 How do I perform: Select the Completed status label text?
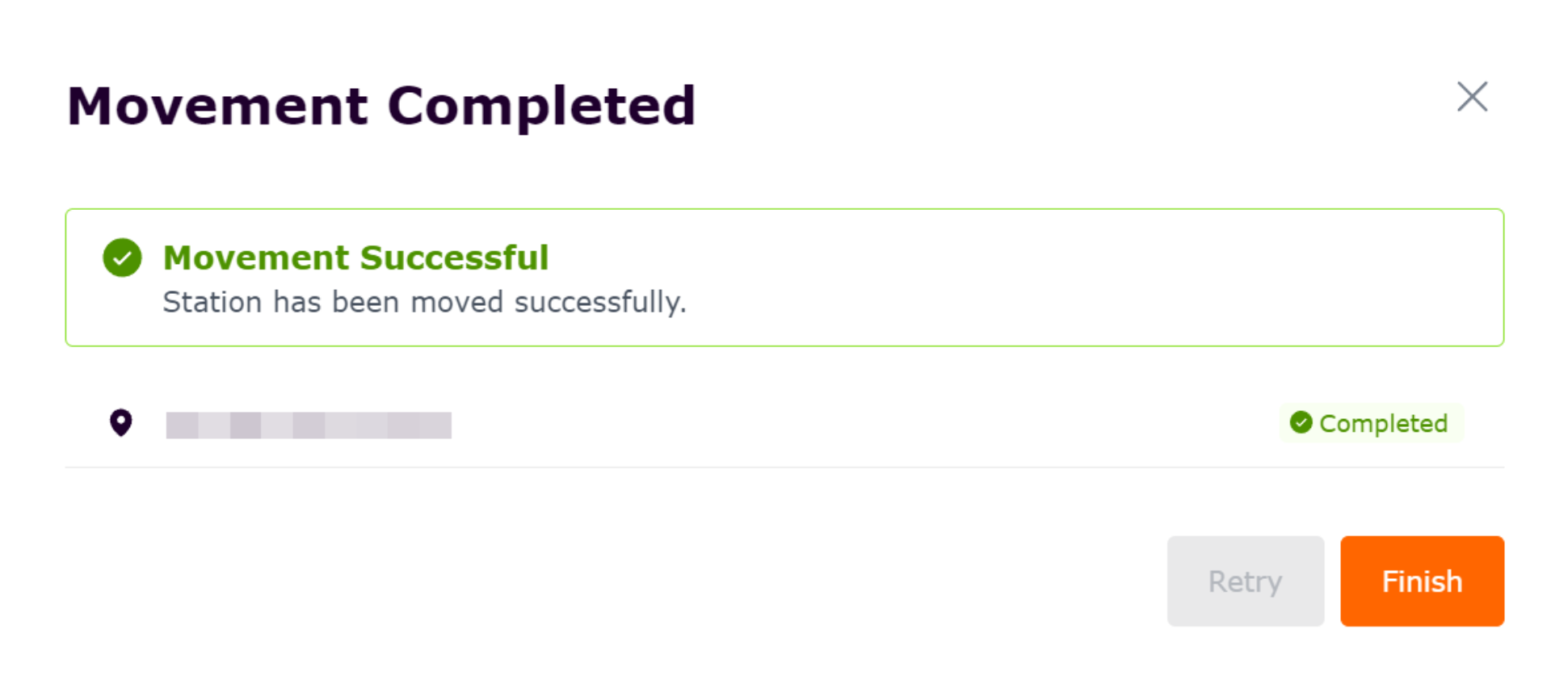coord(1383,423)
